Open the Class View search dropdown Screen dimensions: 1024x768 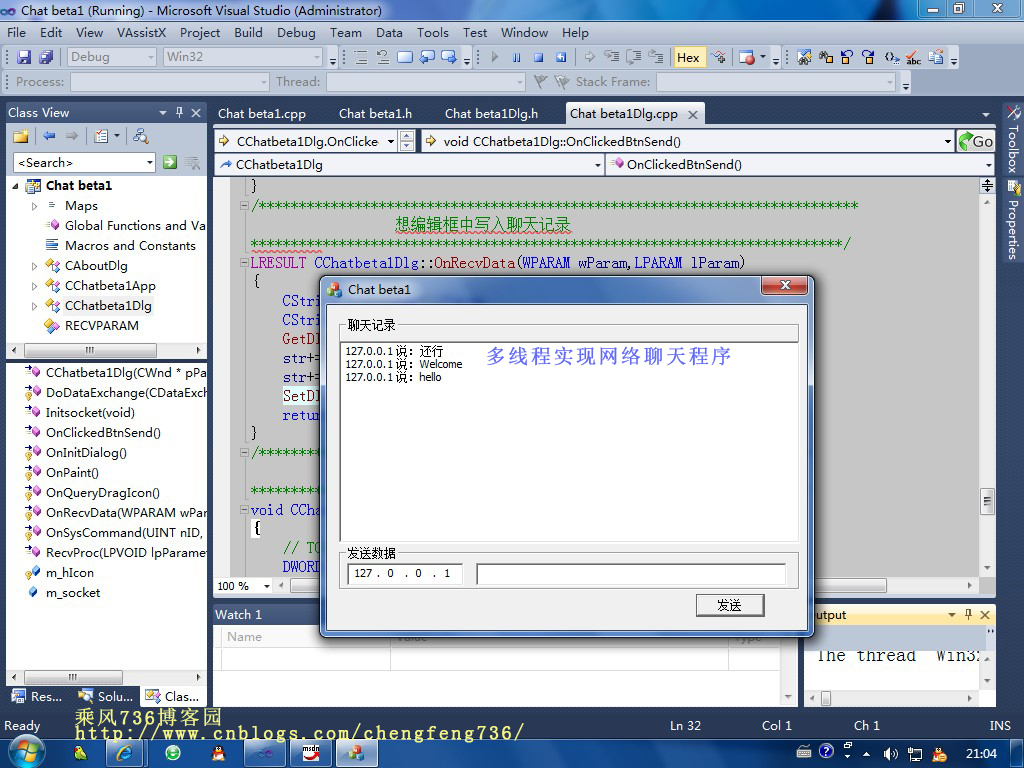(150, 163)
